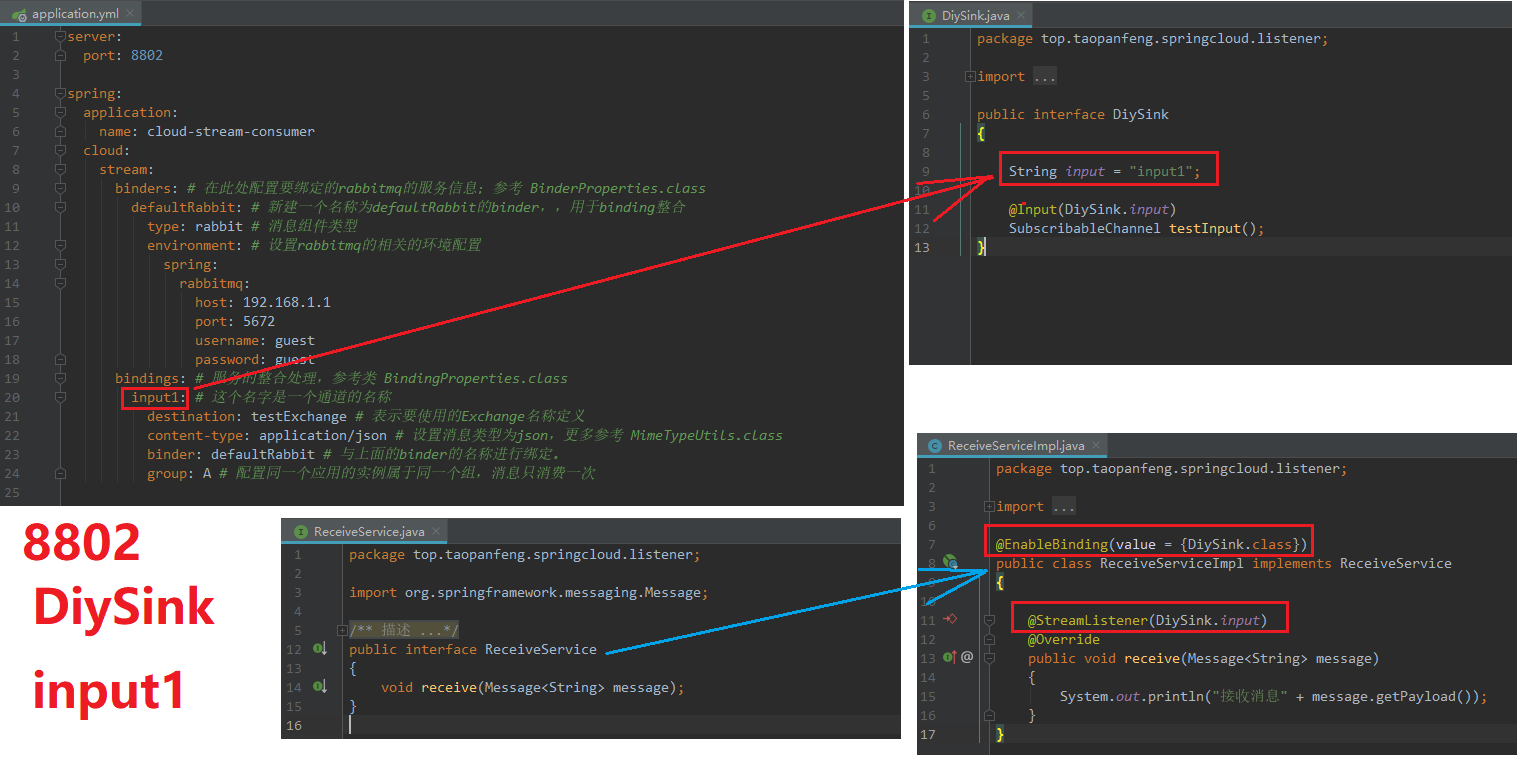Screen dimensions: 1536x766
Task: Collapse the server: block in application.yml
Action: point(60,37)
